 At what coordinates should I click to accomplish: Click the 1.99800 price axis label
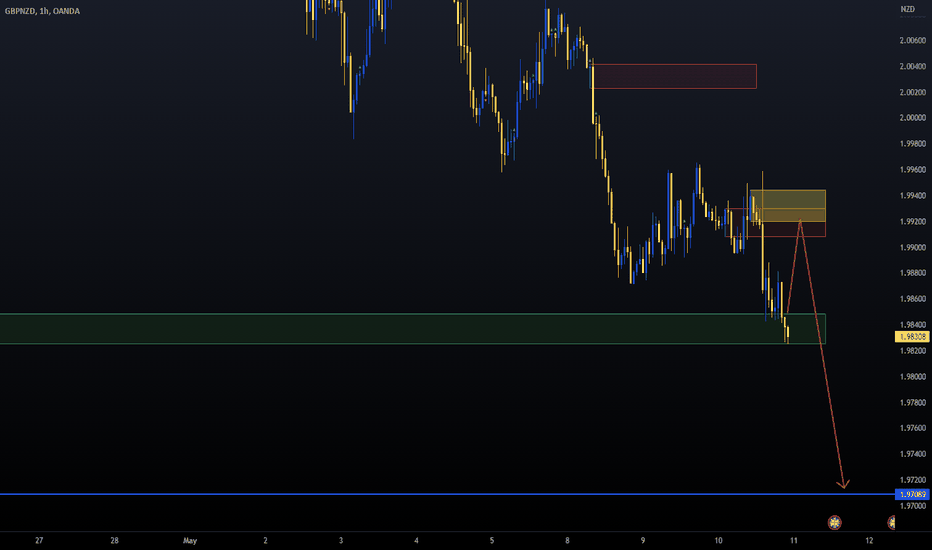click(912, 143)
